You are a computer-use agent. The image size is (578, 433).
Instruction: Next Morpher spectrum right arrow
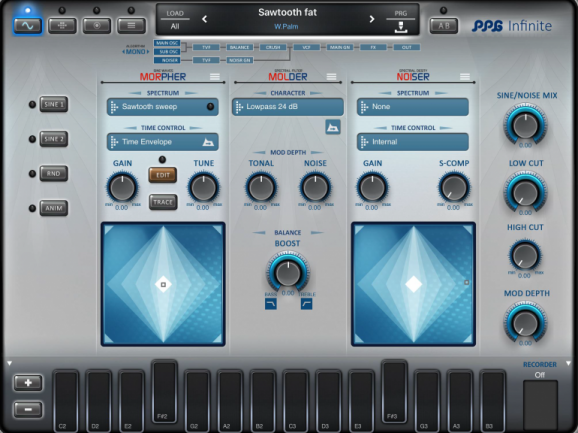(191, 93)
